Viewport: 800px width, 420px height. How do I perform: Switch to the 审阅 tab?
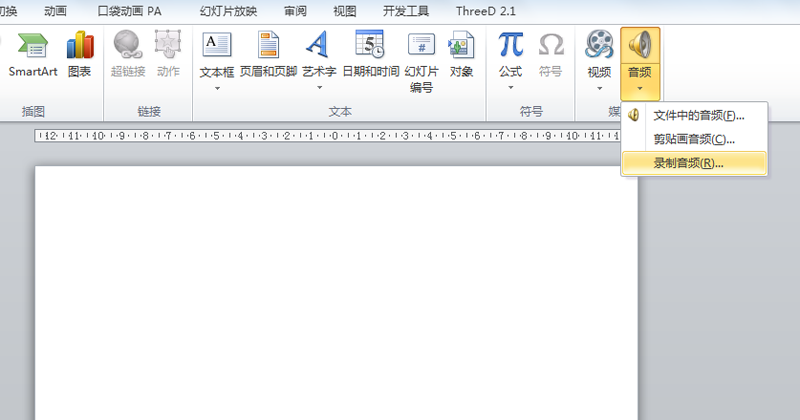[295, 11]
